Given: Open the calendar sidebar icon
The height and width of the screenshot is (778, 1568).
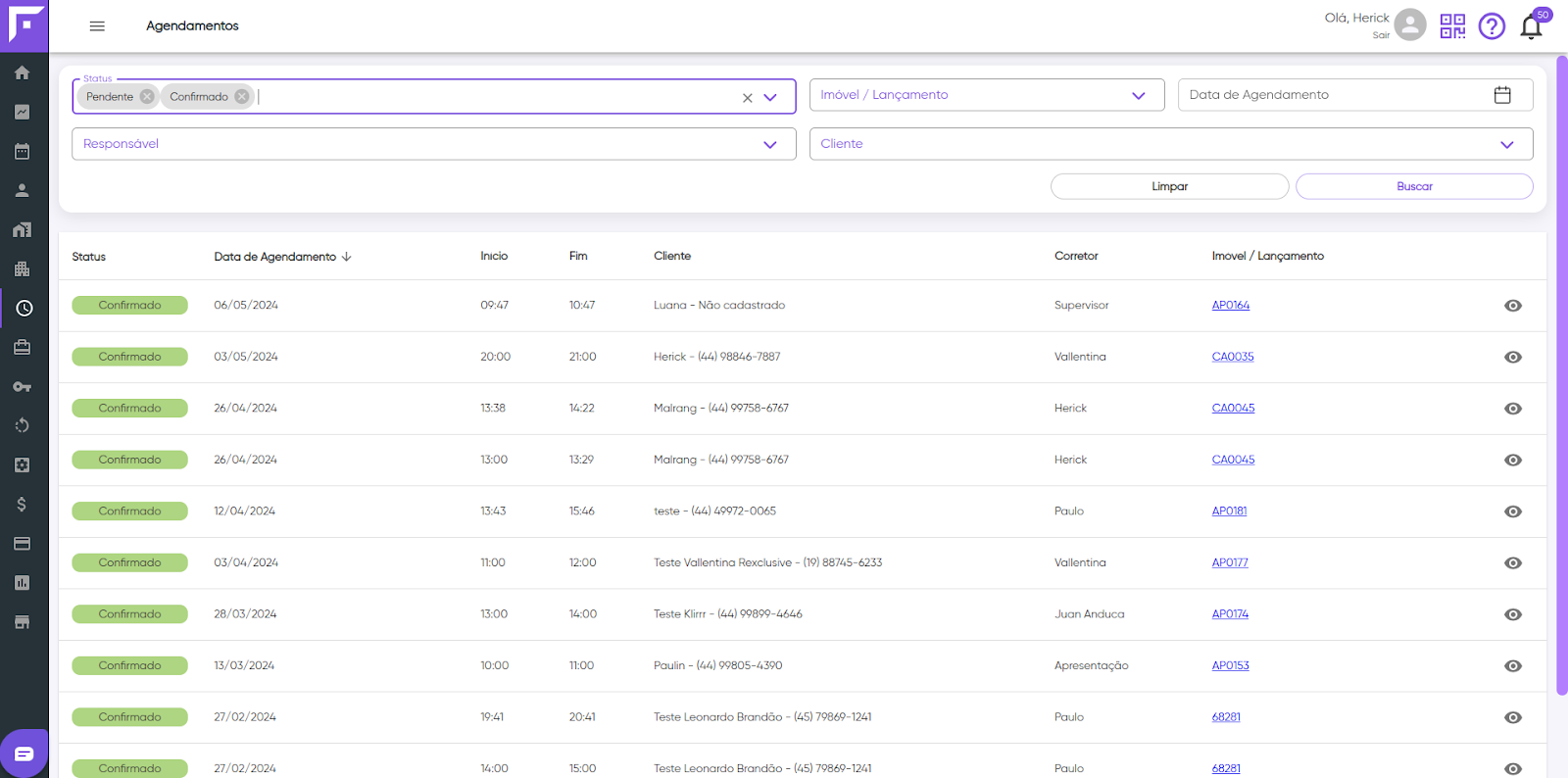Looking at the screenshot, I should (23, 151).
